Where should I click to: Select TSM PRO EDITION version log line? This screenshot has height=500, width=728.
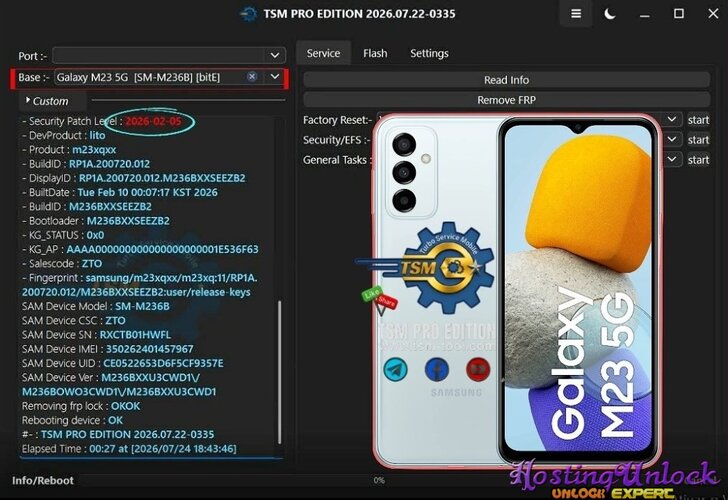pos(118,435)
